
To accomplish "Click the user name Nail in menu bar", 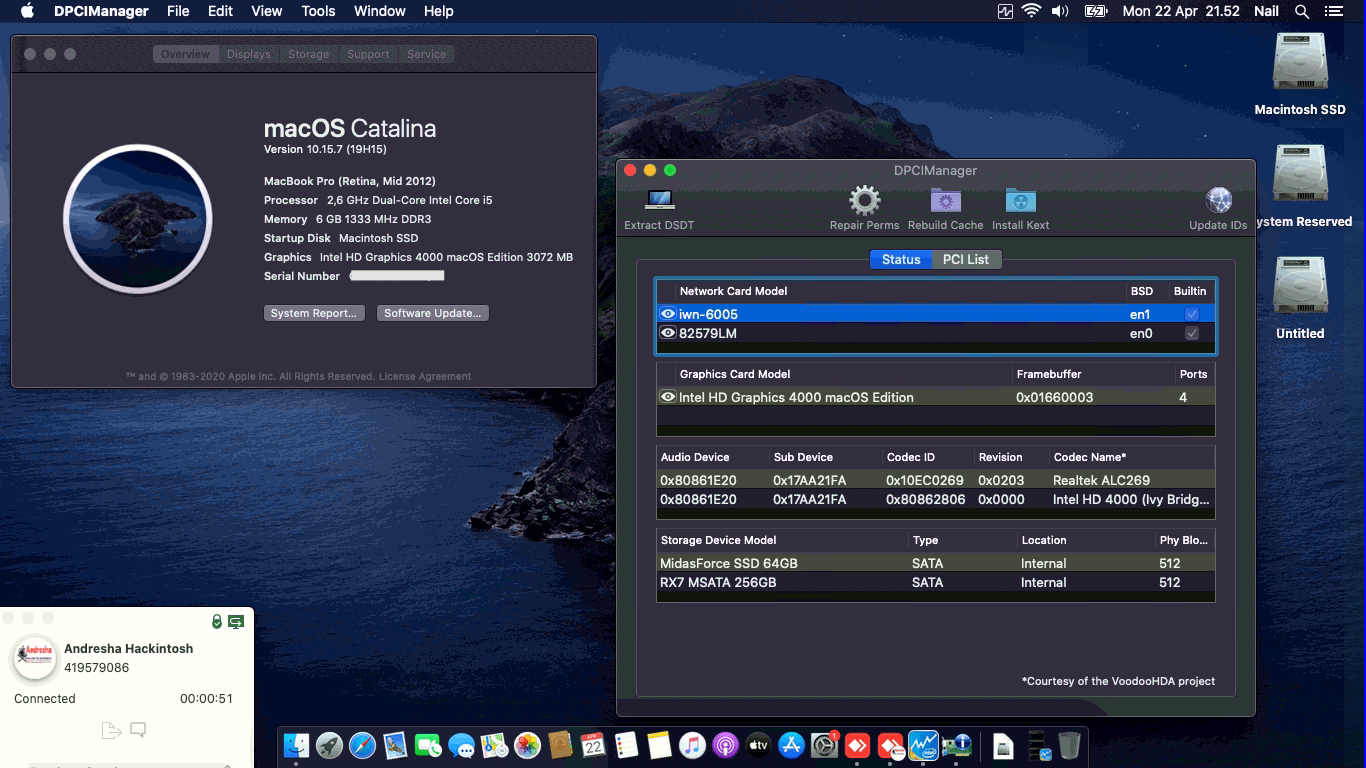I will point(1266,11).
